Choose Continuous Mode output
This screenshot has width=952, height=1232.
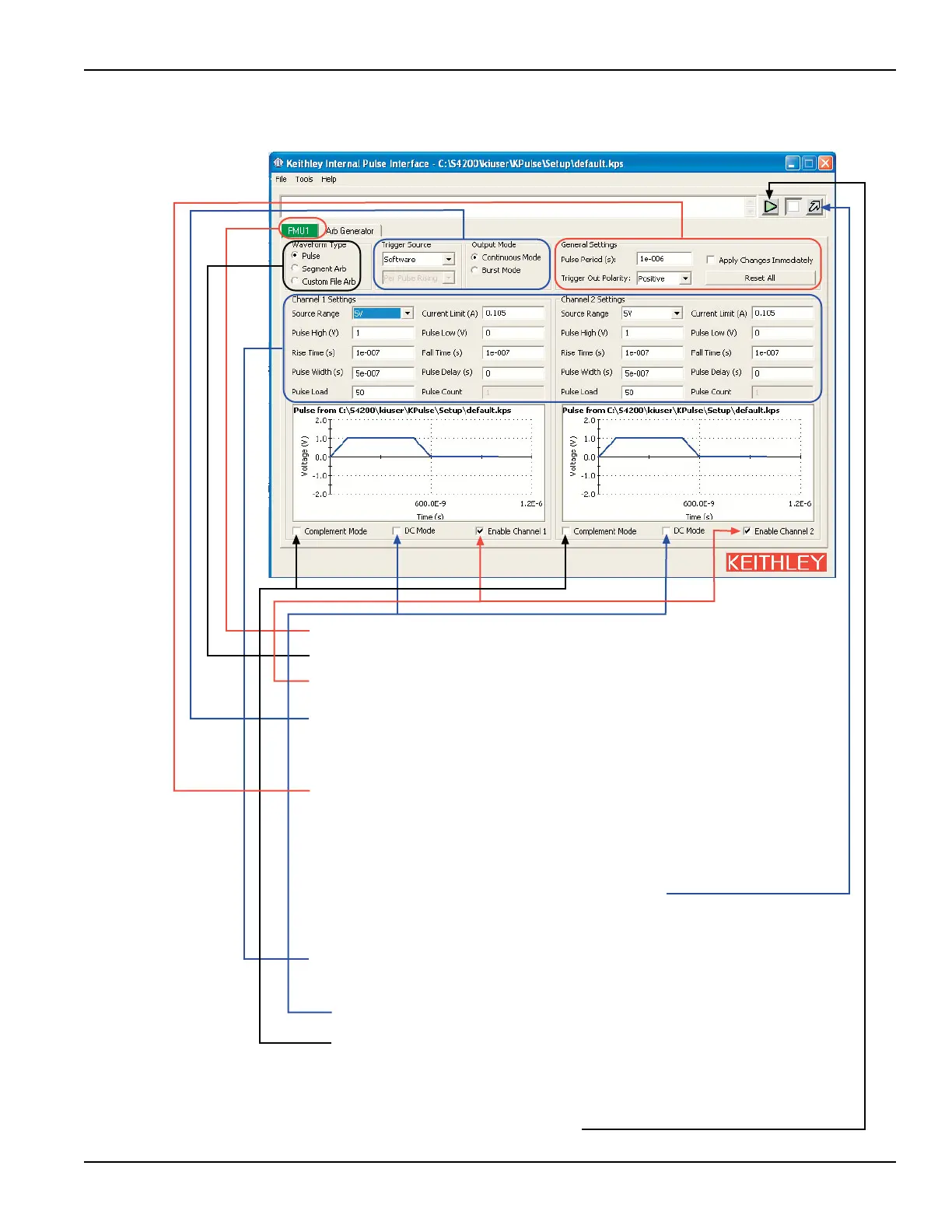point(474,257)
